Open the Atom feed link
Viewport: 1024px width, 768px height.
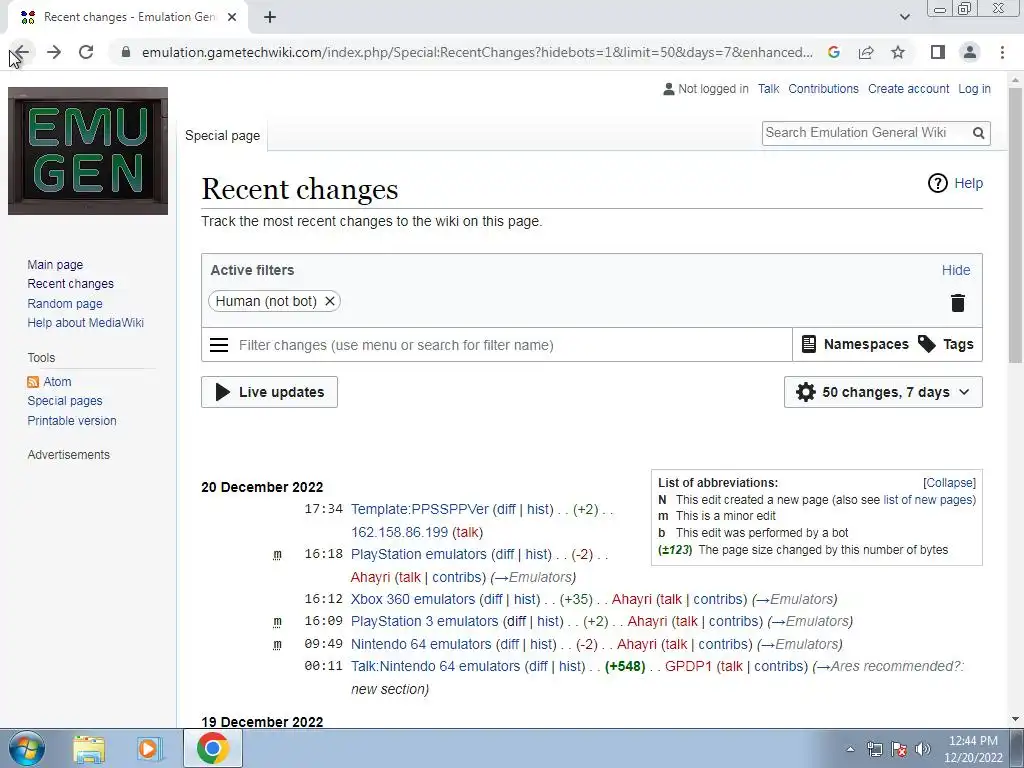57,381
